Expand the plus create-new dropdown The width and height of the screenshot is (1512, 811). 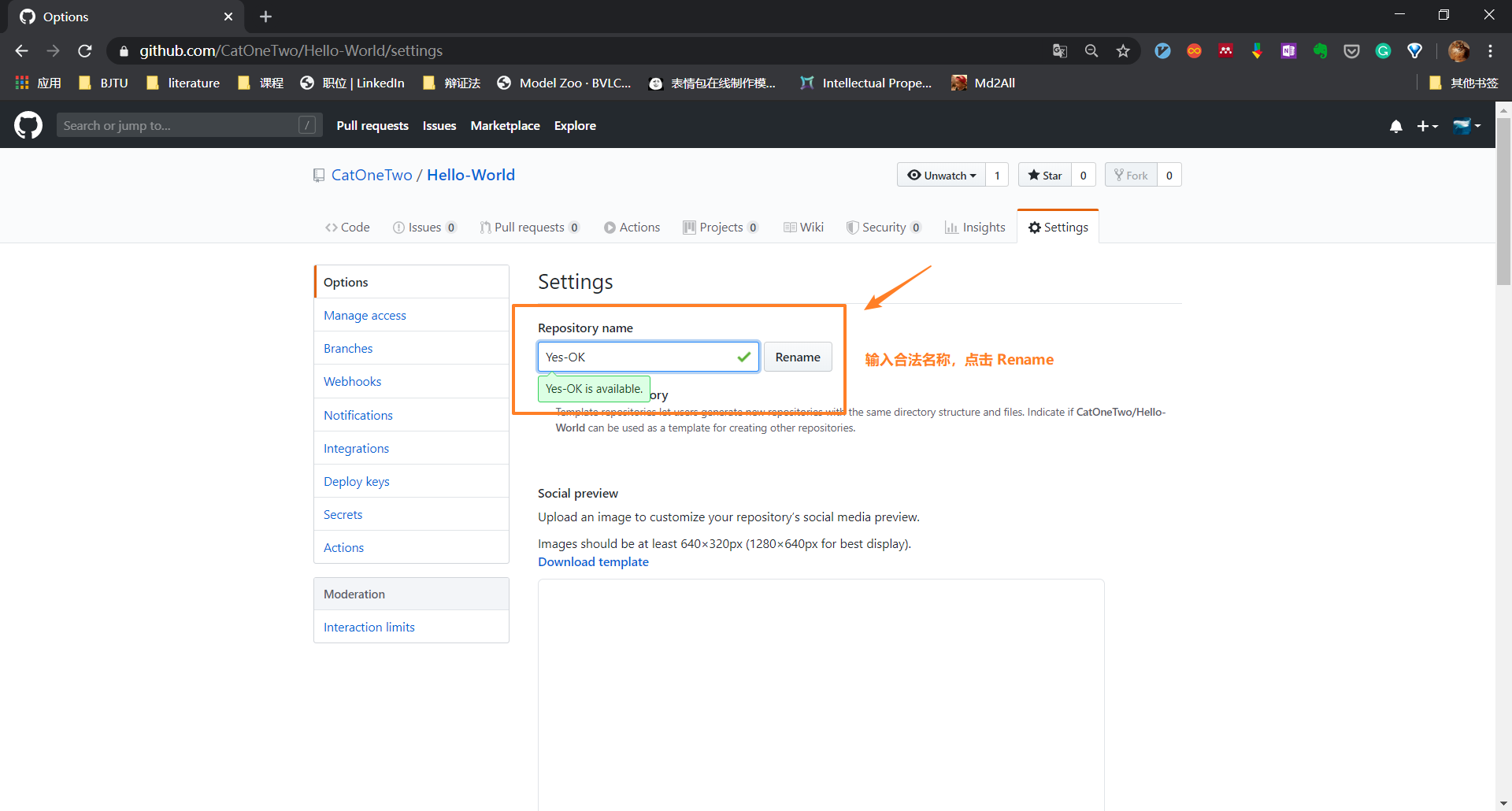click(1427, 126)
